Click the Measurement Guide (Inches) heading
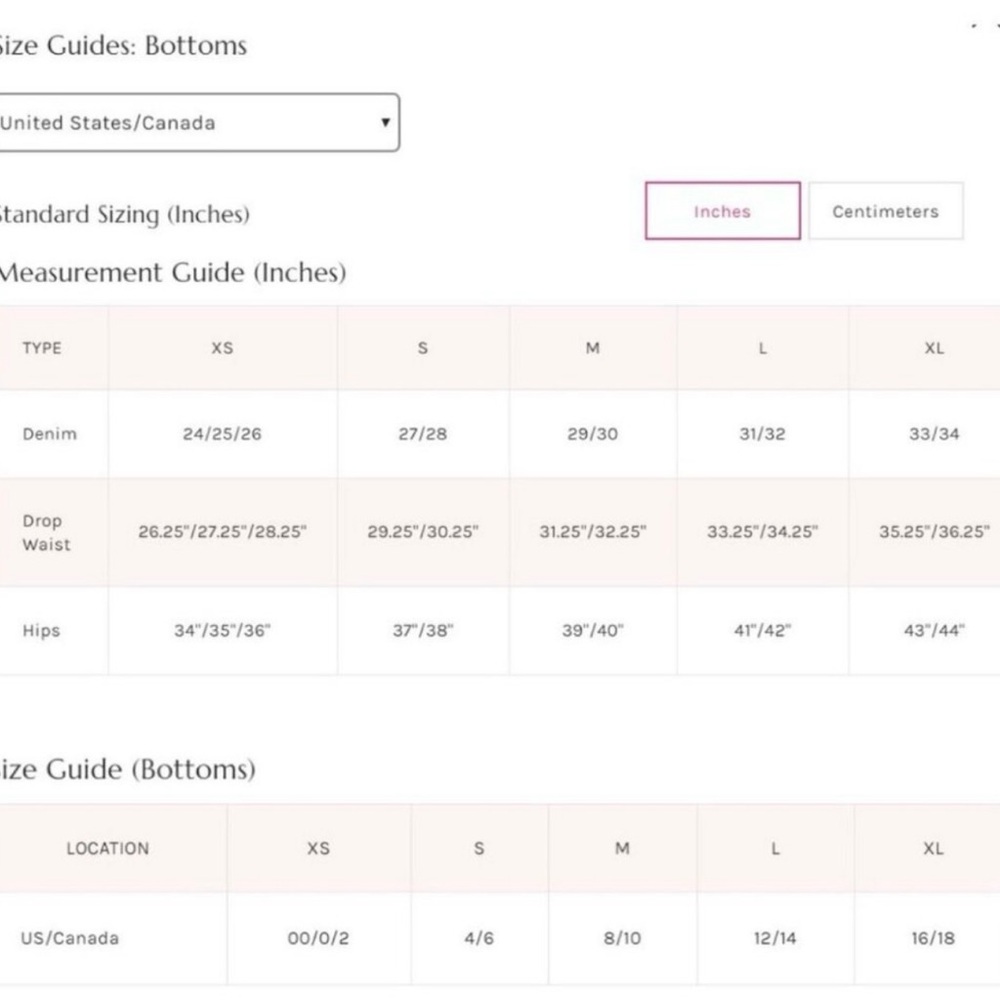Viewport: 1000px width, 1000px height. (x=173, y=272)
